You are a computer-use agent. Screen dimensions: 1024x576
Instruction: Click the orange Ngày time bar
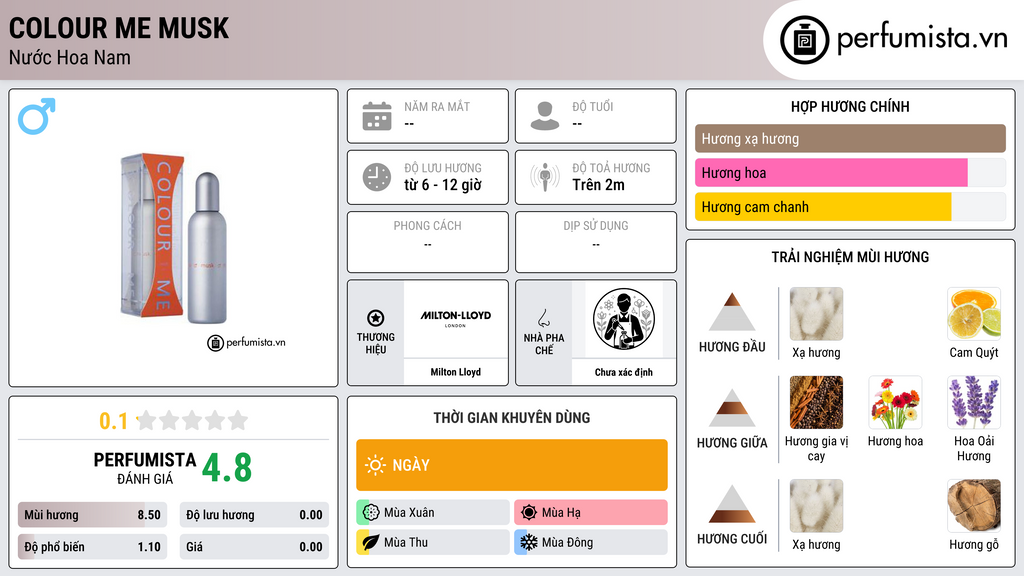(512, 465)
